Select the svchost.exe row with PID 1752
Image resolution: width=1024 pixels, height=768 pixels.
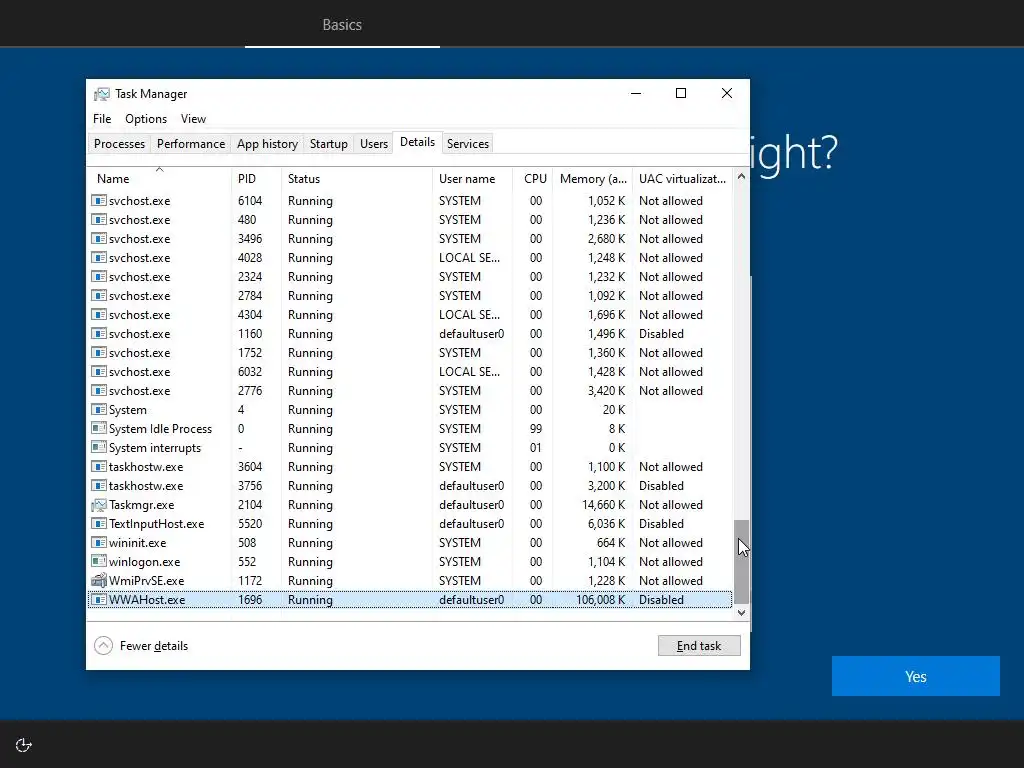410,353
